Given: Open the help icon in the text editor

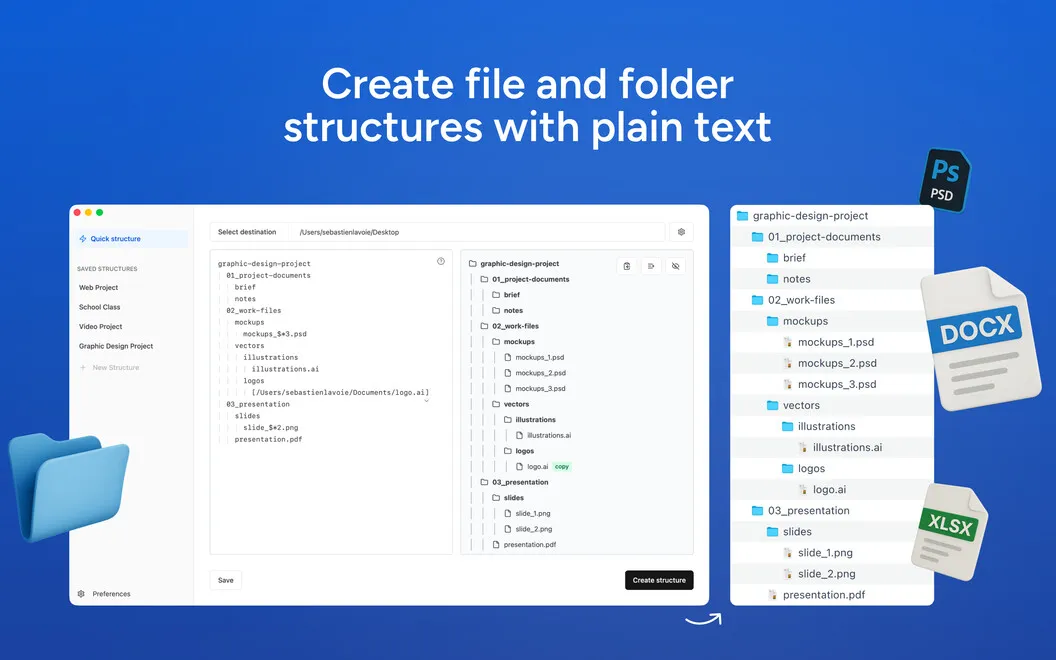Looking at the screenshot, I should pos(440,261).
